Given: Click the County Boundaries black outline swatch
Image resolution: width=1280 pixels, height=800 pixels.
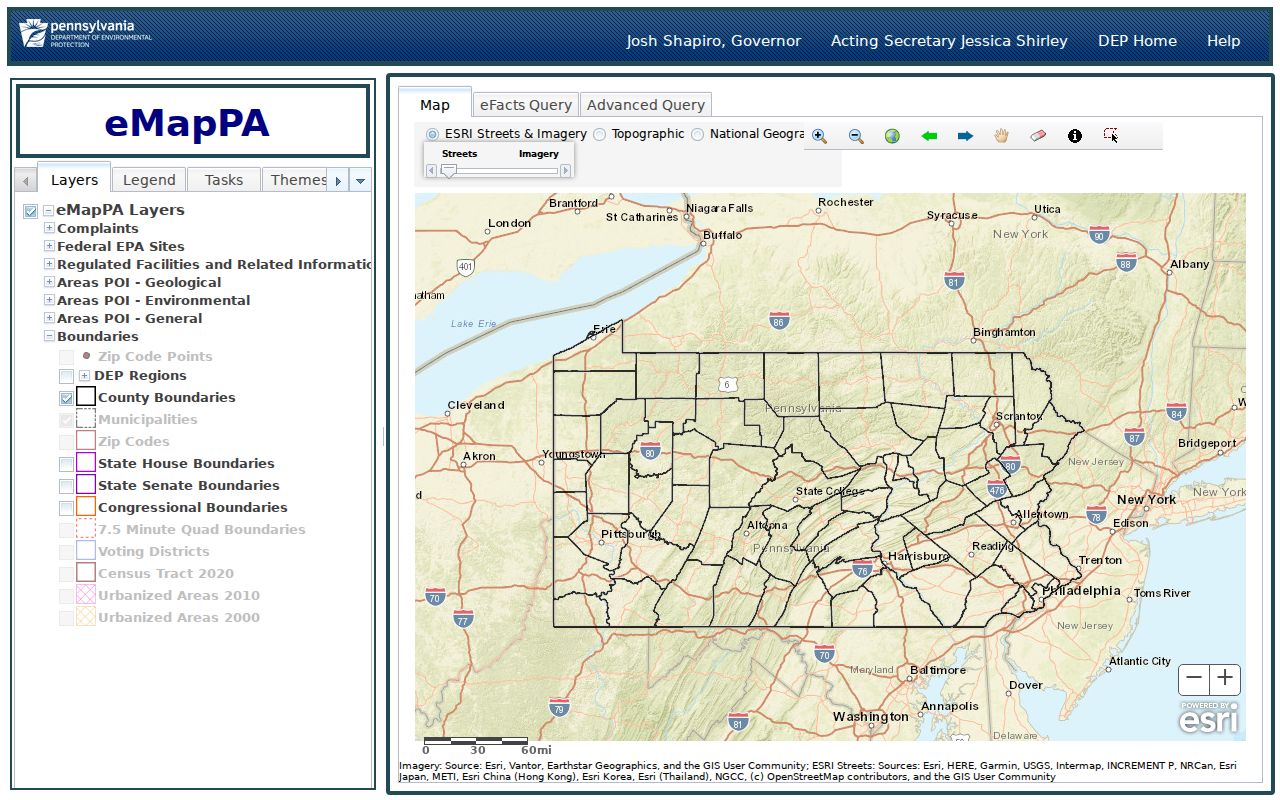Looking at the screenshot, I should tap(86, 398).
